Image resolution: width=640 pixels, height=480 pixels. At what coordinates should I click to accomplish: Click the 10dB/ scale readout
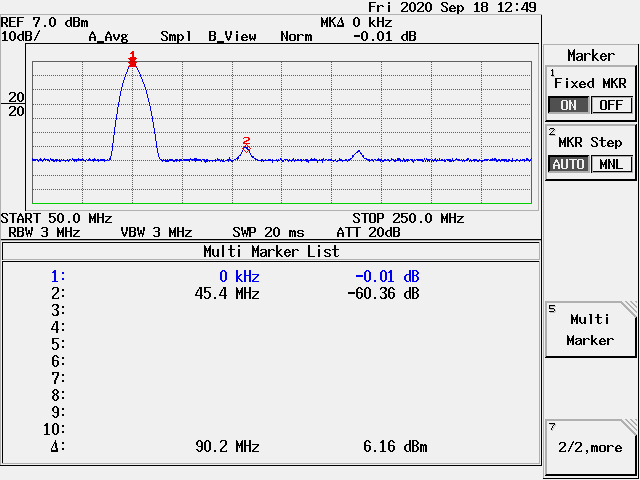pos(20,36)
